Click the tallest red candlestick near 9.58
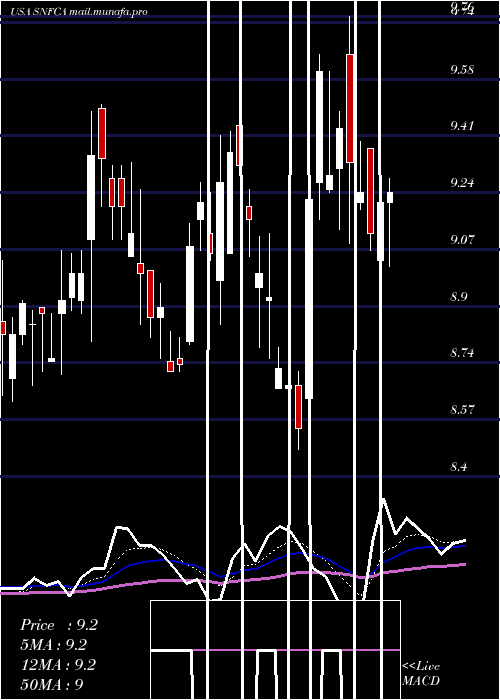This screenshot has width=500, height=700. click(350, 108)
